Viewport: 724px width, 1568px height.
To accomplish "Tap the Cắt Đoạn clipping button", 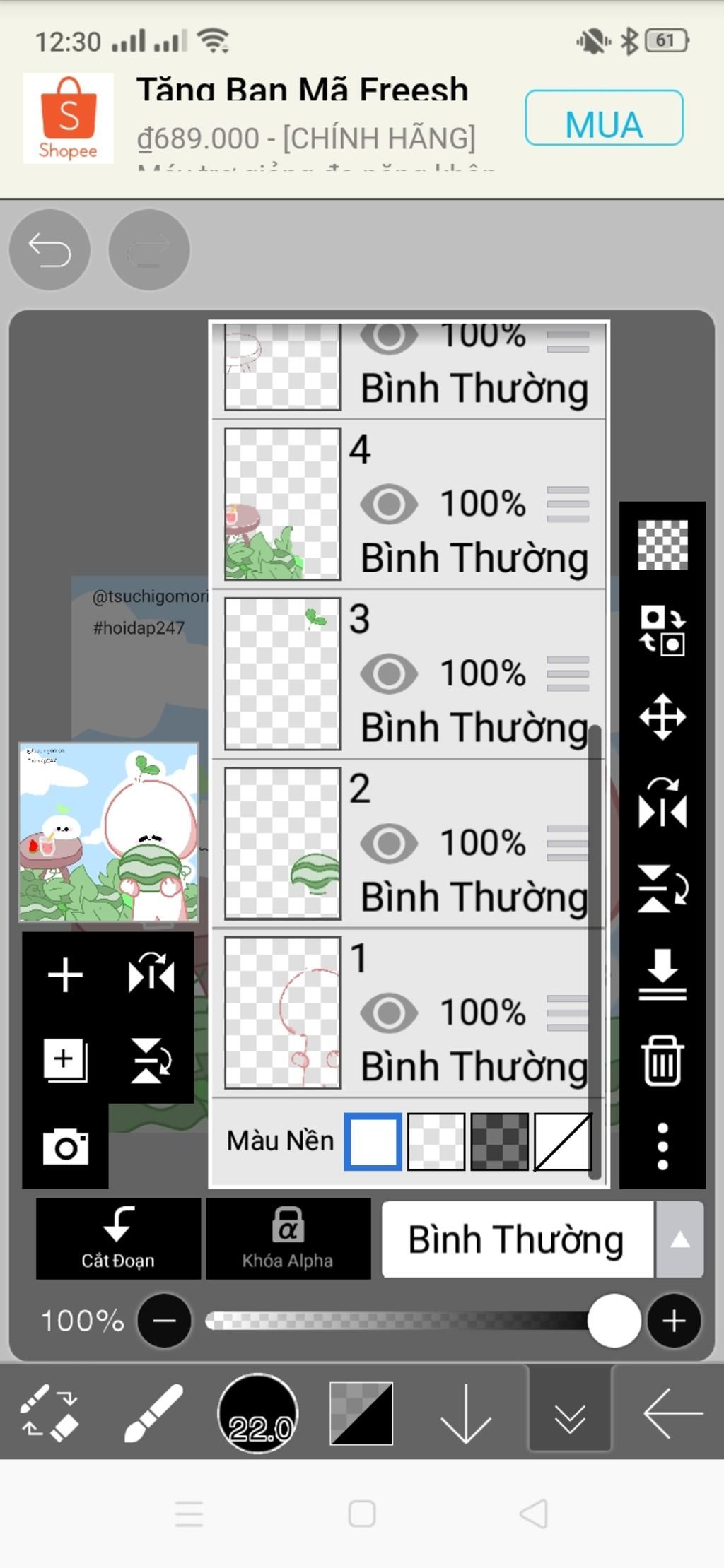I will [118, 1239].
